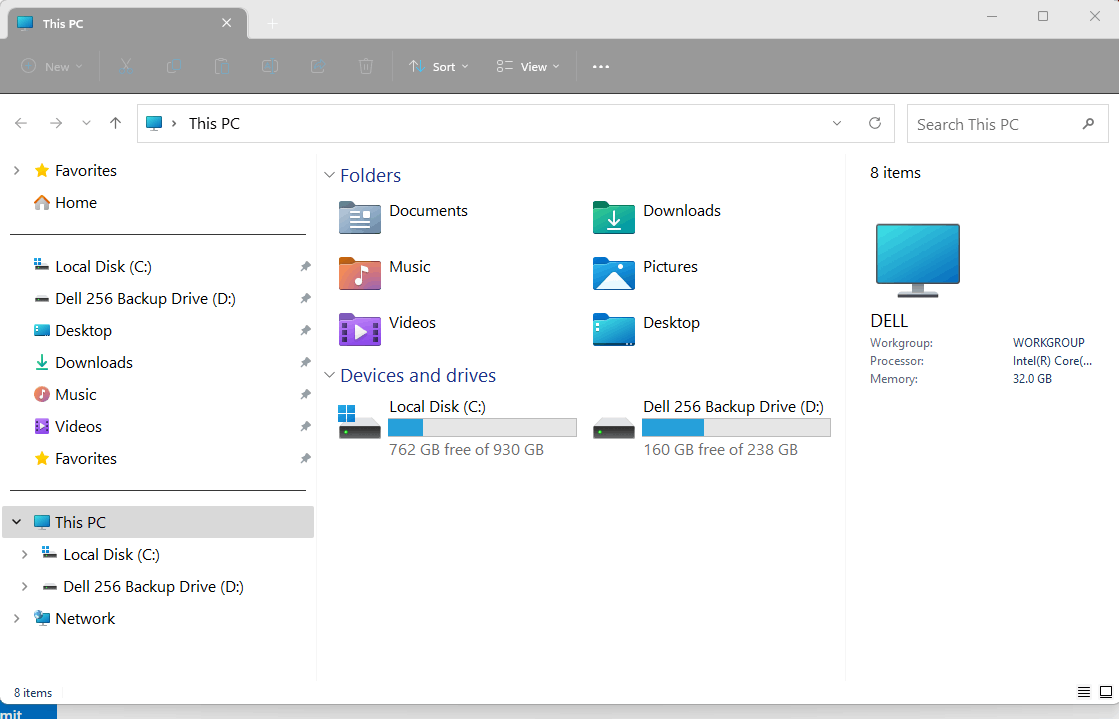Click the breadcrumb chevron before This PC
This screenshot has width=1119, height=719.
point(173,124)
